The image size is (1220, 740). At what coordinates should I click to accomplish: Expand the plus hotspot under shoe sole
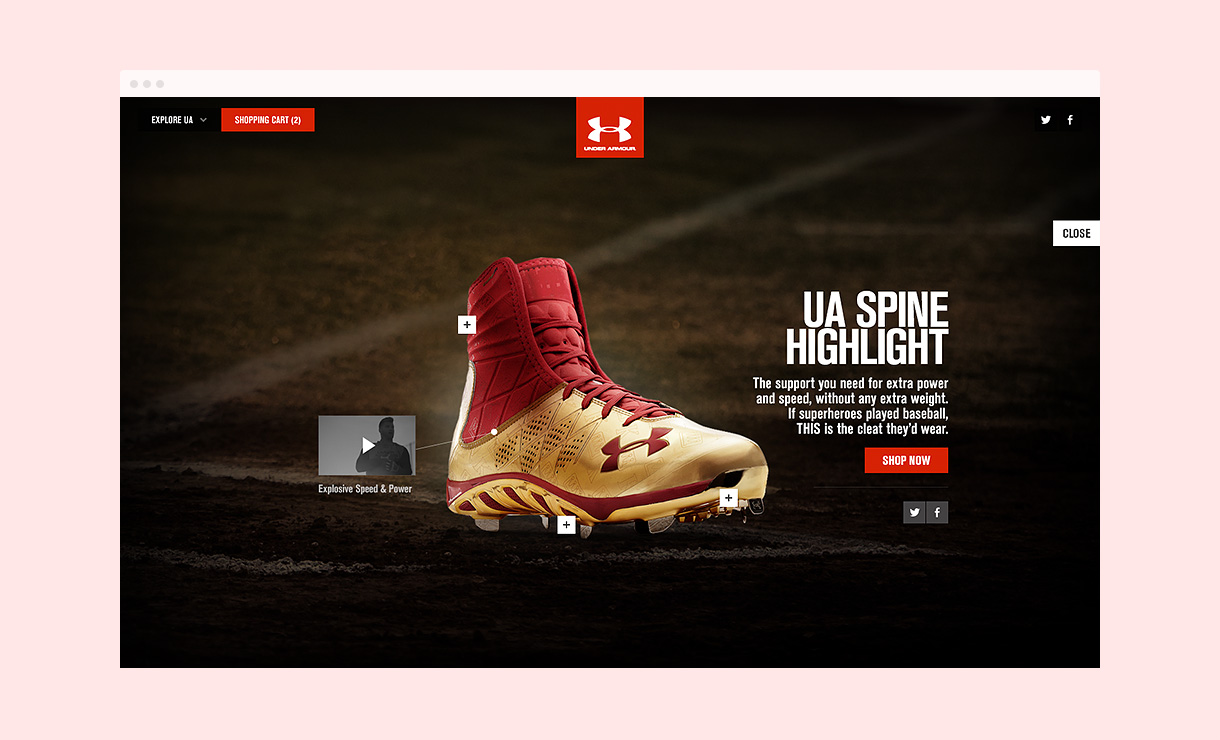[x=566, y=525]
